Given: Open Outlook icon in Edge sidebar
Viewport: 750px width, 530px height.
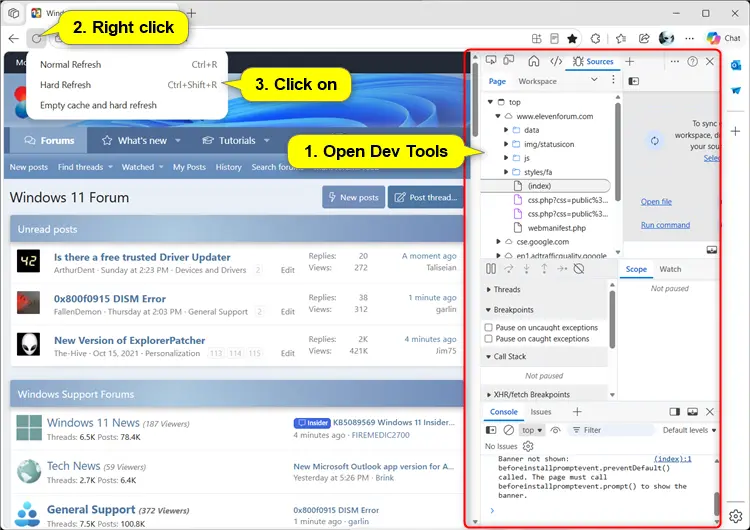Looking at the screenshot, I should click(x=736, y=66).
